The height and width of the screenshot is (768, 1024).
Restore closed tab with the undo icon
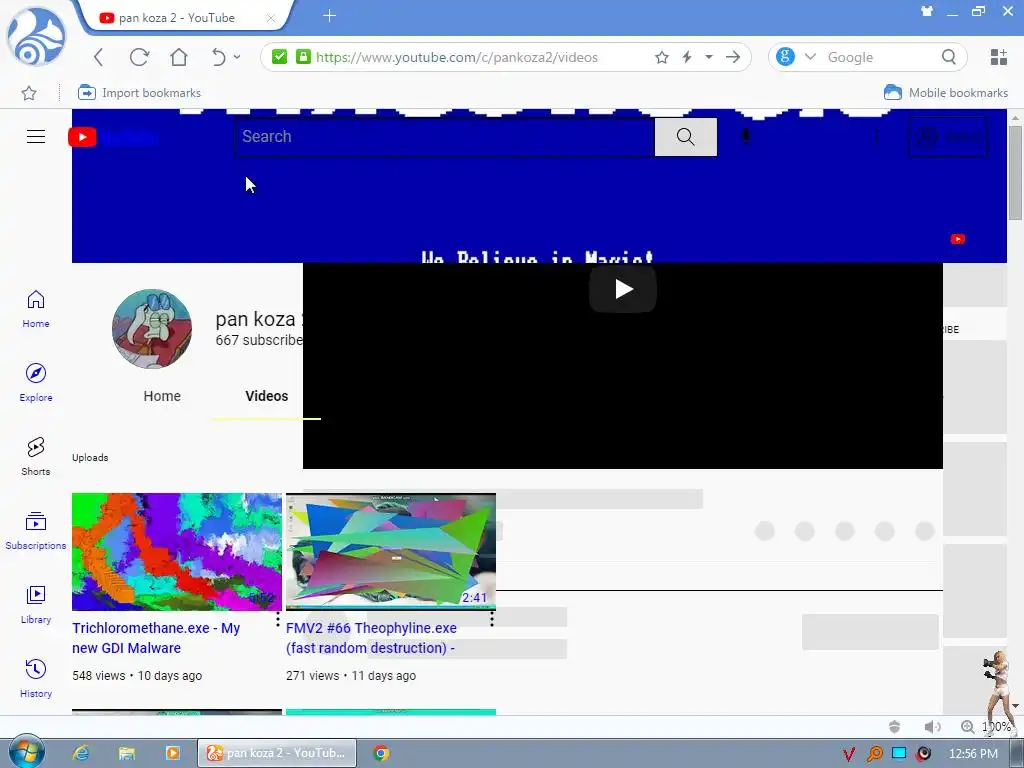pyautogui.click(x=219, y=57)
